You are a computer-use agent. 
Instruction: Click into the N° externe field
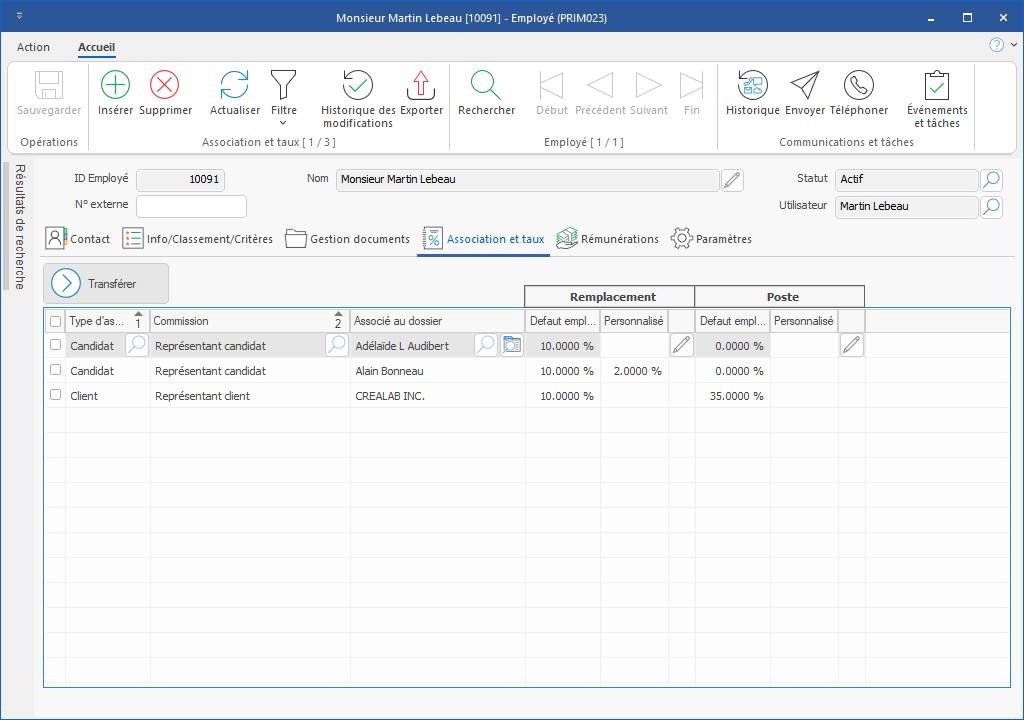[191, 207]
